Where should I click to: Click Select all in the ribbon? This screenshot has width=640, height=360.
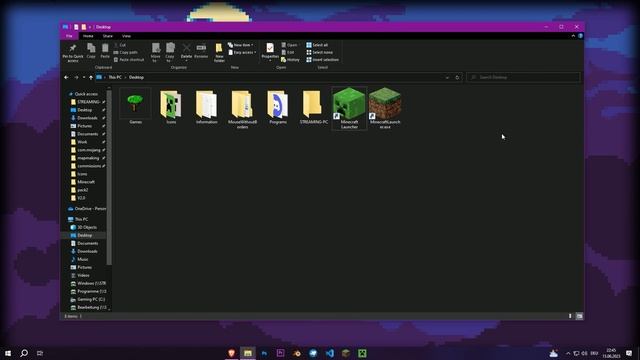(317, 45)
